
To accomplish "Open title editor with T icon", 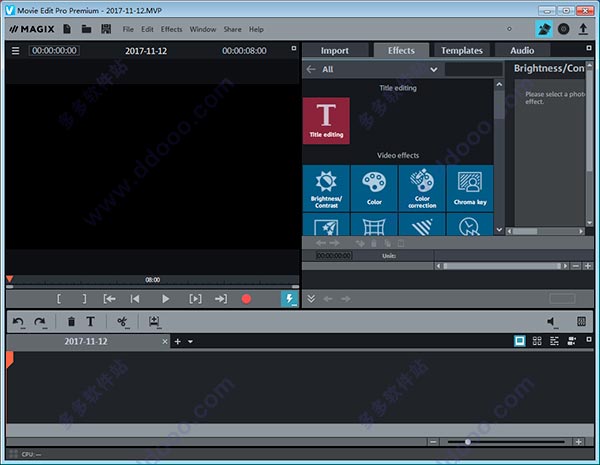I will click(x=90, y=321).
